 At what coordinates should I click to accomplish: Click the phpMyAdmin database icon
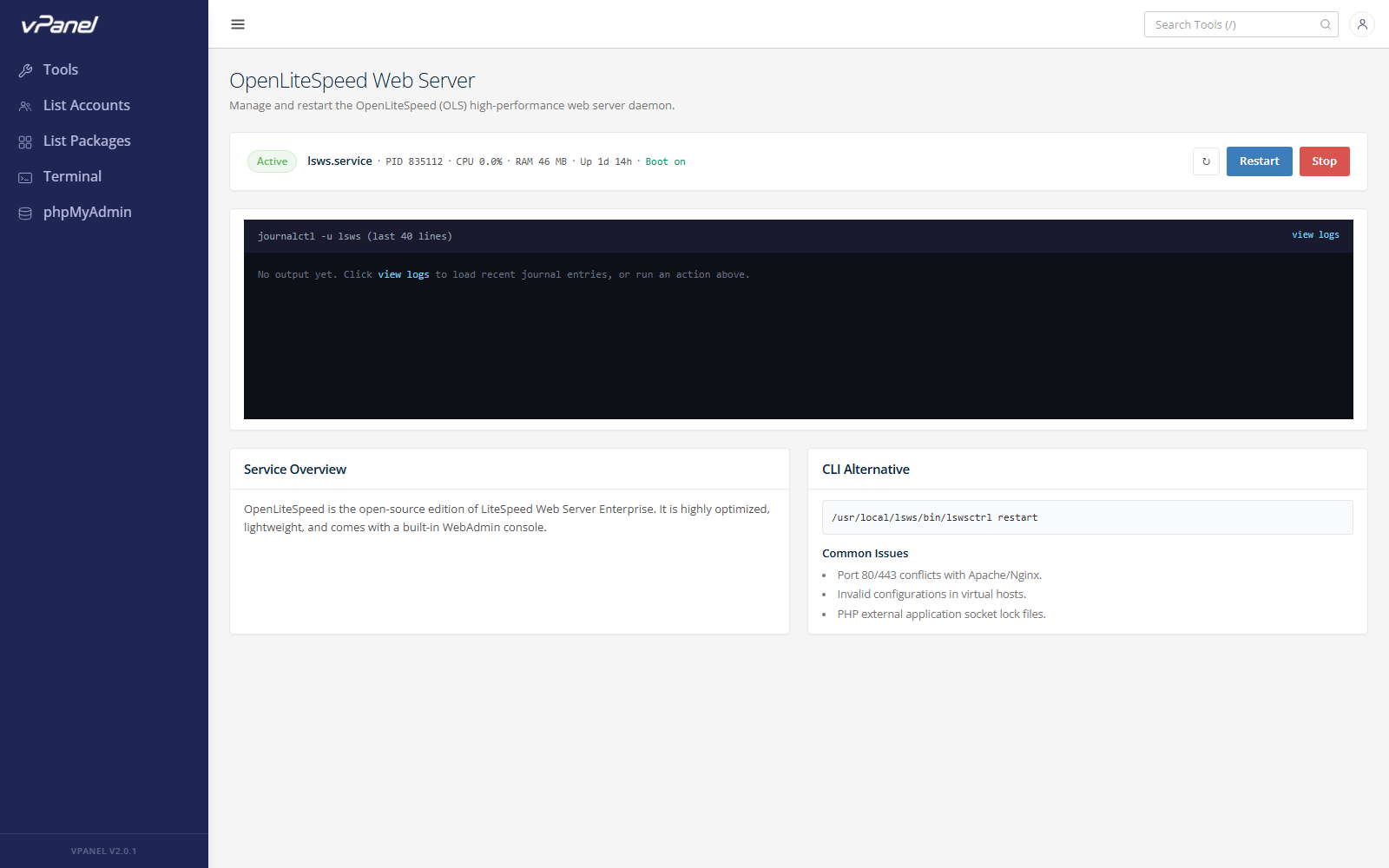[25, 213]
